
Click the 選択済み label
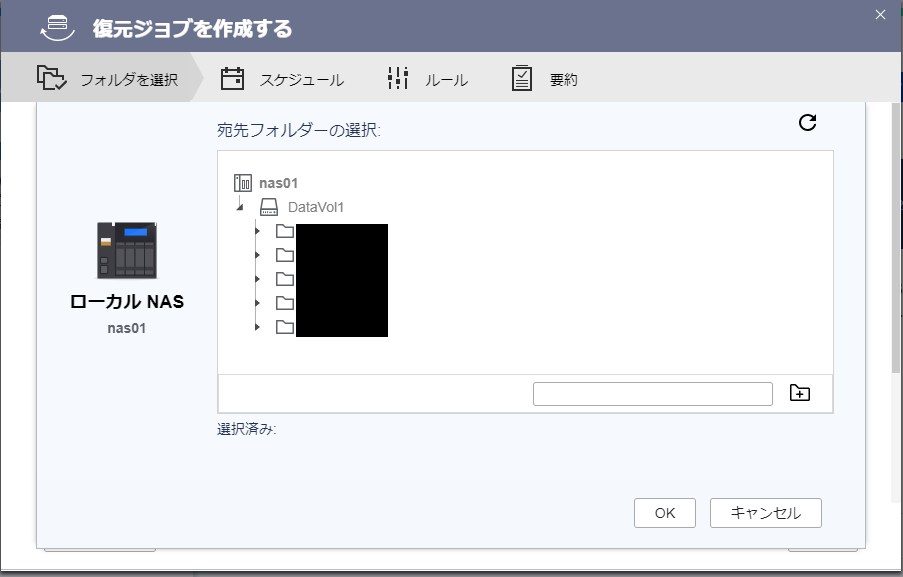click(x=246, y=429)
